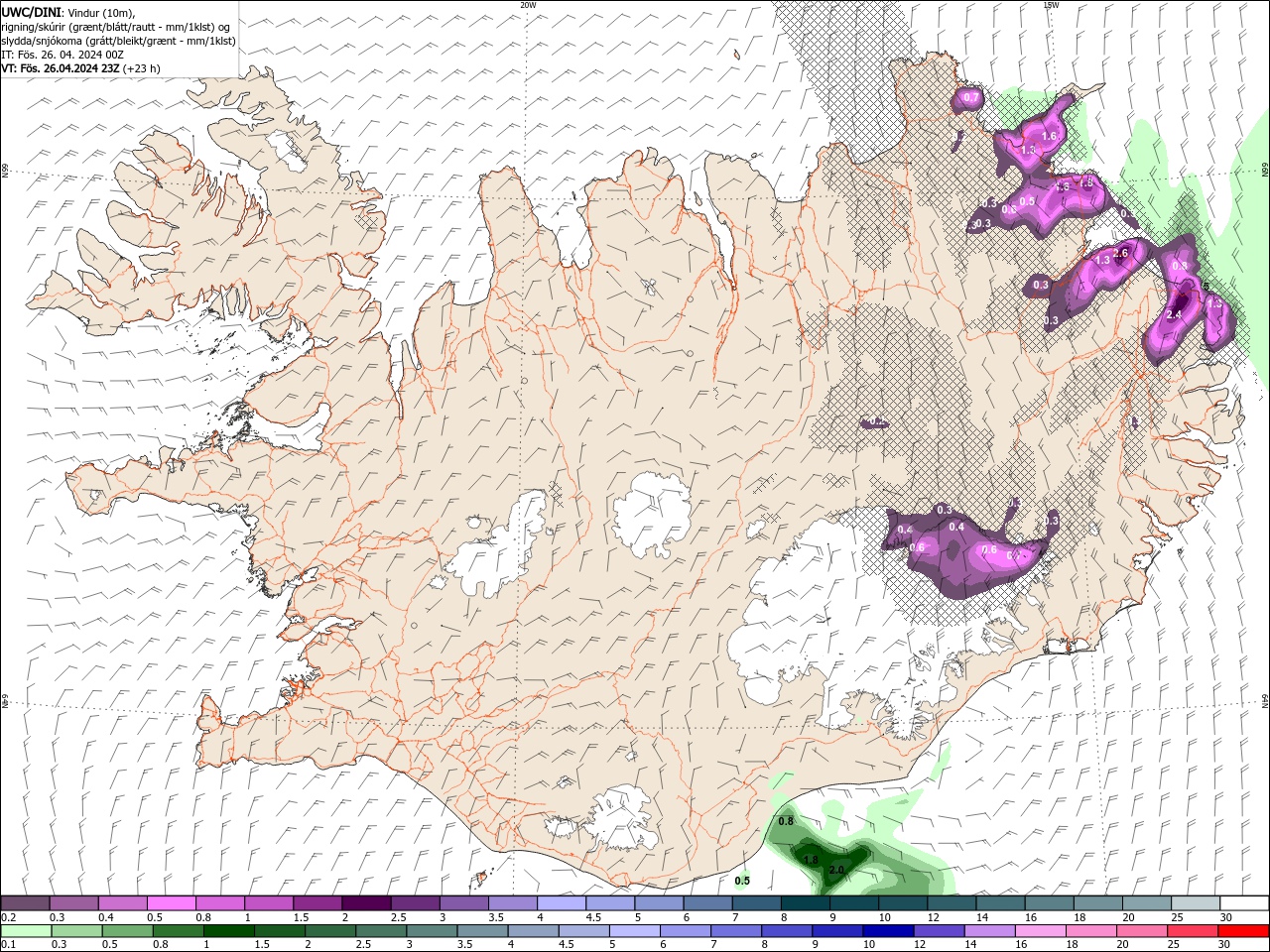Click the '15W' longitude label at top
Image resolution: width=1270 pixels, height=952 pixels.
click(x=1051, y=5)
